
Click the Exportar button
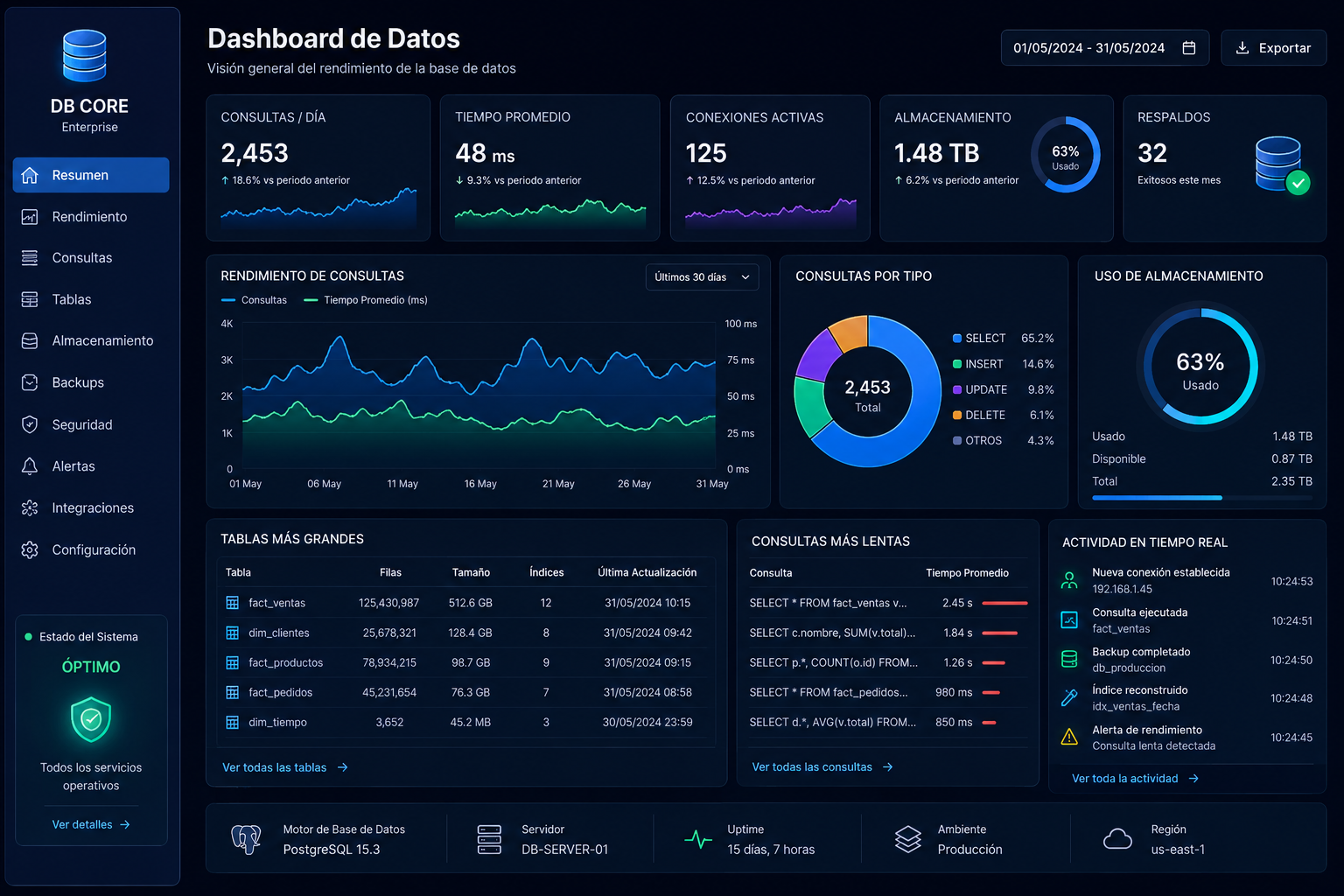[x=1274, y=48]
